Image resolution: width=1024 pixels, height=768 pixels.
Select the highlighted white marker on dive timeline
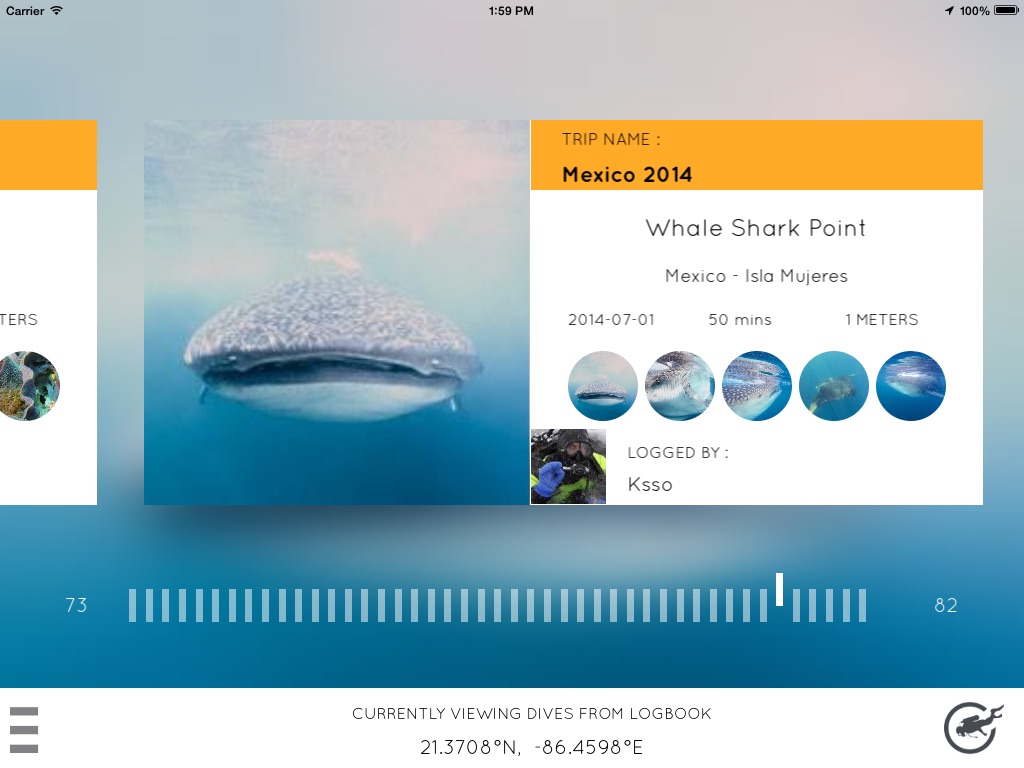coord(780,590)
